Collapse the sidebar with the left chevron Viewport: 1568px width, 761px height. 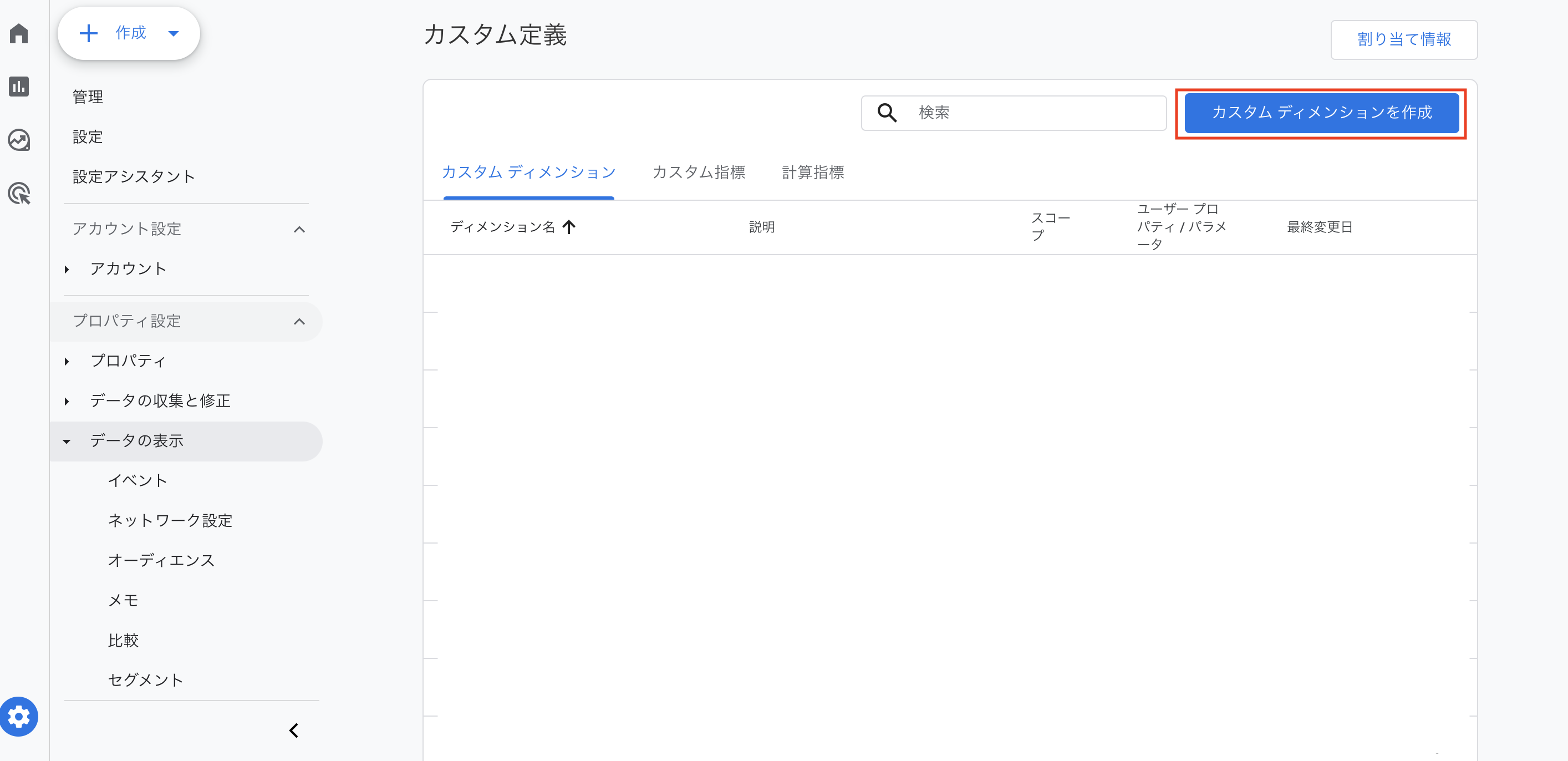[x=294, y=730]
